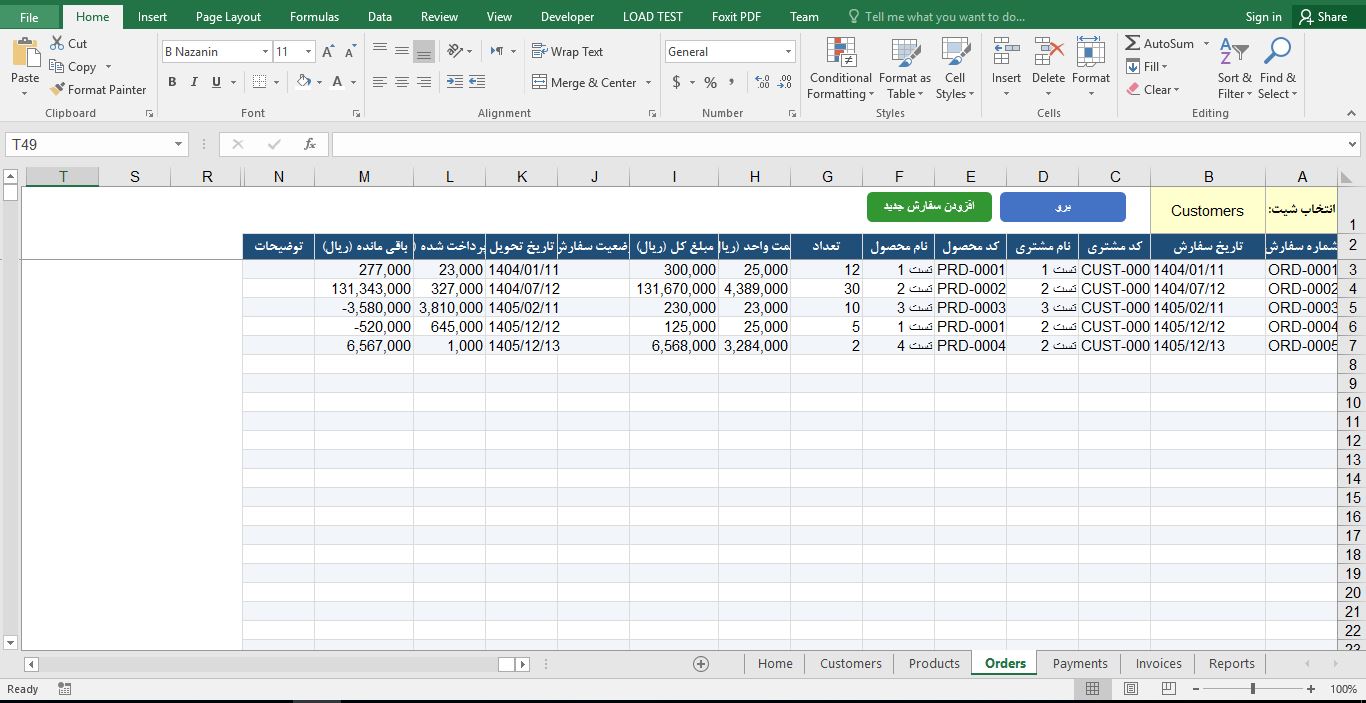Open the borders dropdown arrow
The height and width of the screenshot is (703, 1366).
(277, 82)
